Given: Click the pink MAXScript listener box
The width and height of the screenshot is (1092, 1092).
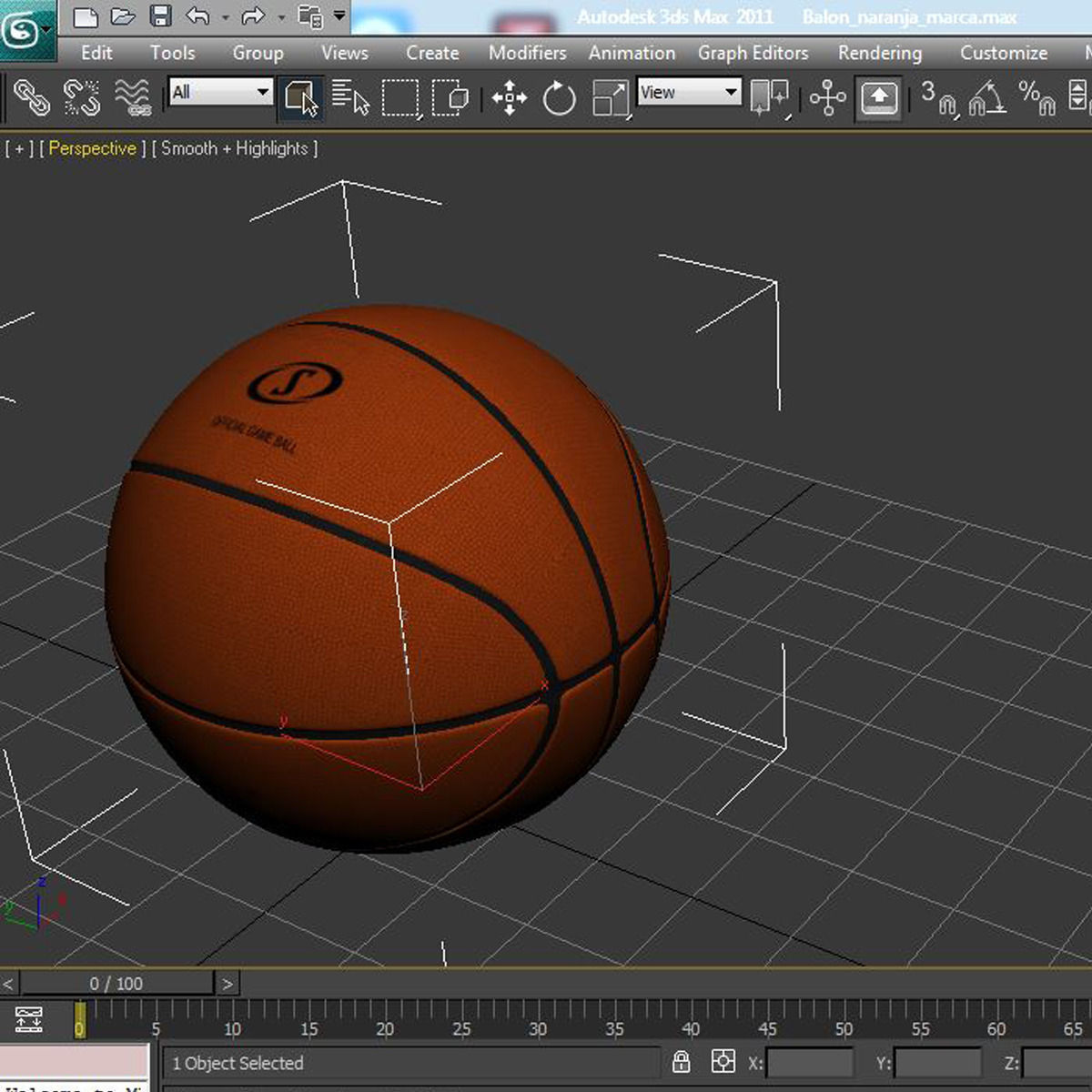Looking at the screenshot, I should point(74,1061).
